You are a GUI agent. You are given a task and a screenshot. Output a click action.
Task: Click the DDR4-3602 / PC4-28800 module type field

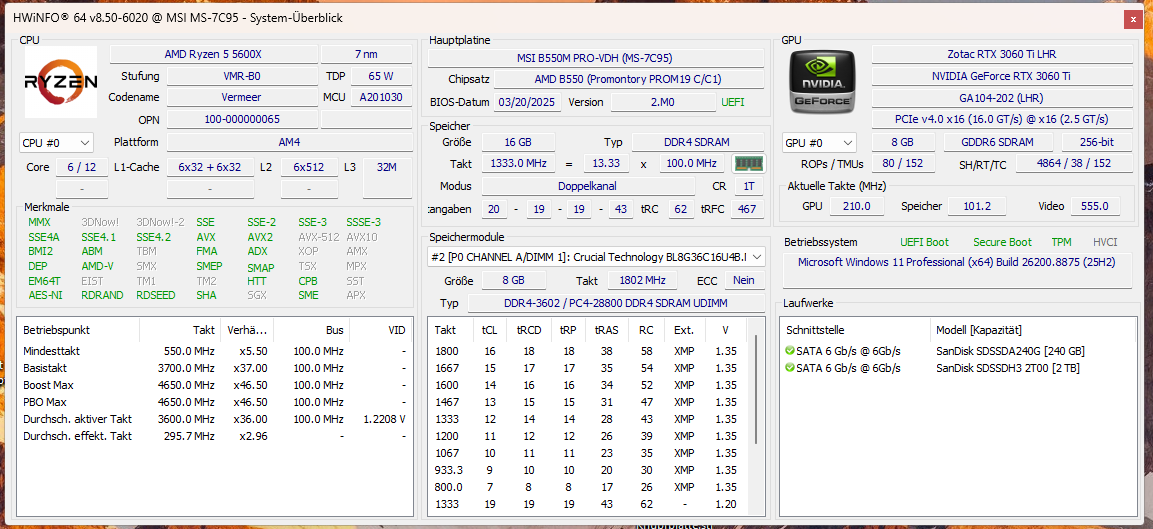click(x=616, y=303)
